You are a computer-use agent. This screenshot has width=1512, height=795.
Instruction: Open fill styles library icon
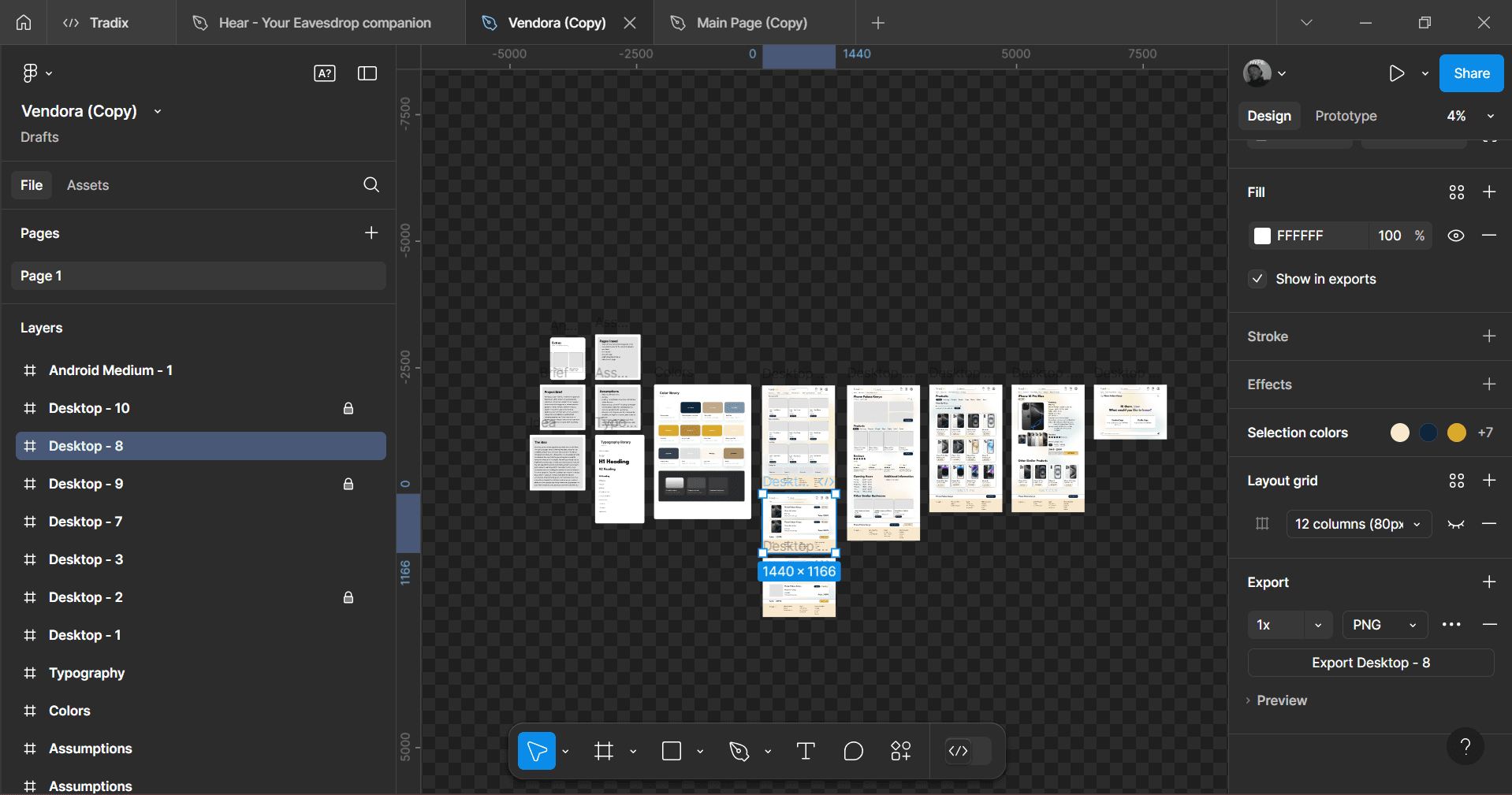tap(1457, 192)
